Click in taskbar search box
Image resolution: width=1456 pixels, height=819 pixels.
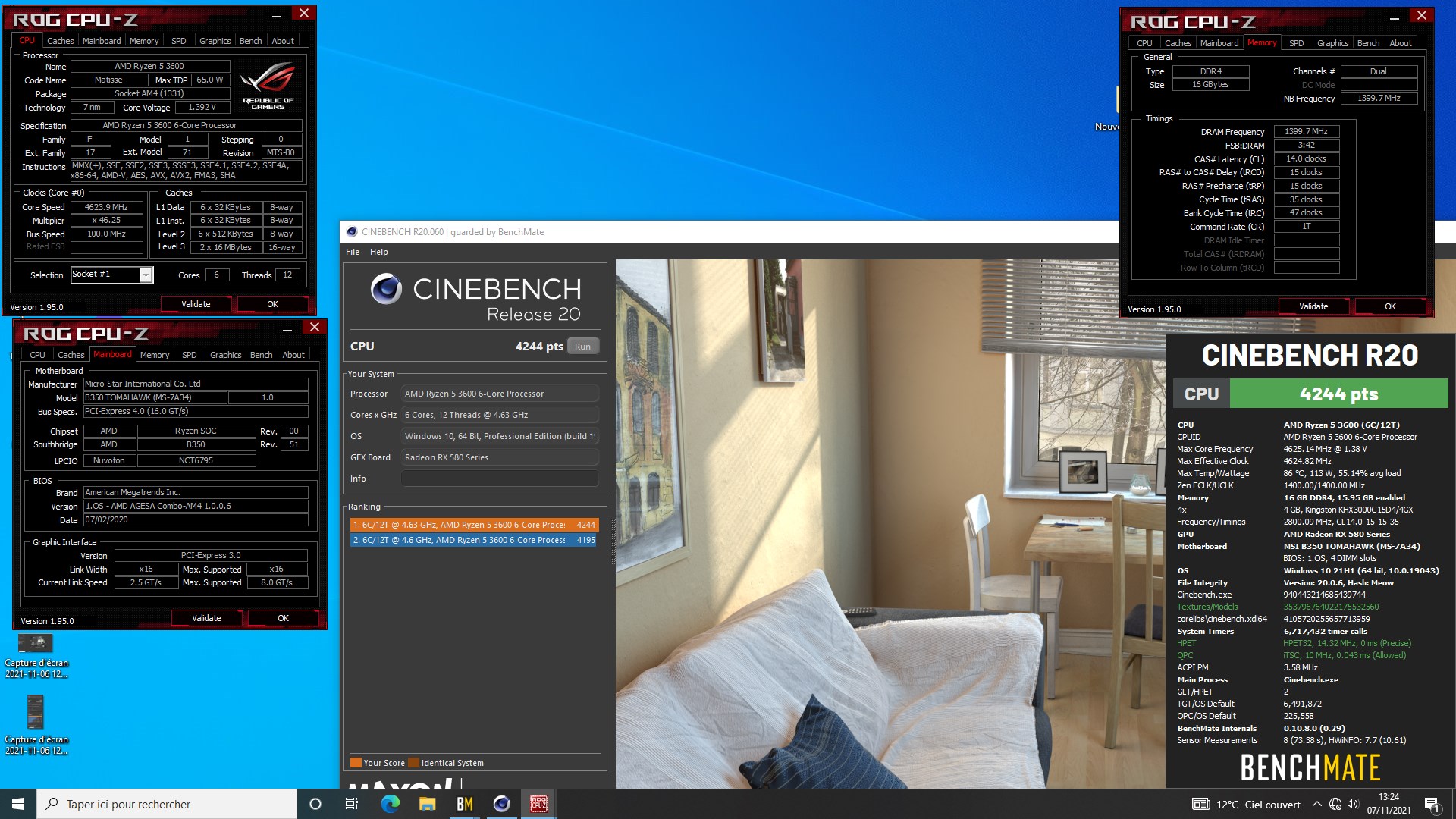pos(167,804)
